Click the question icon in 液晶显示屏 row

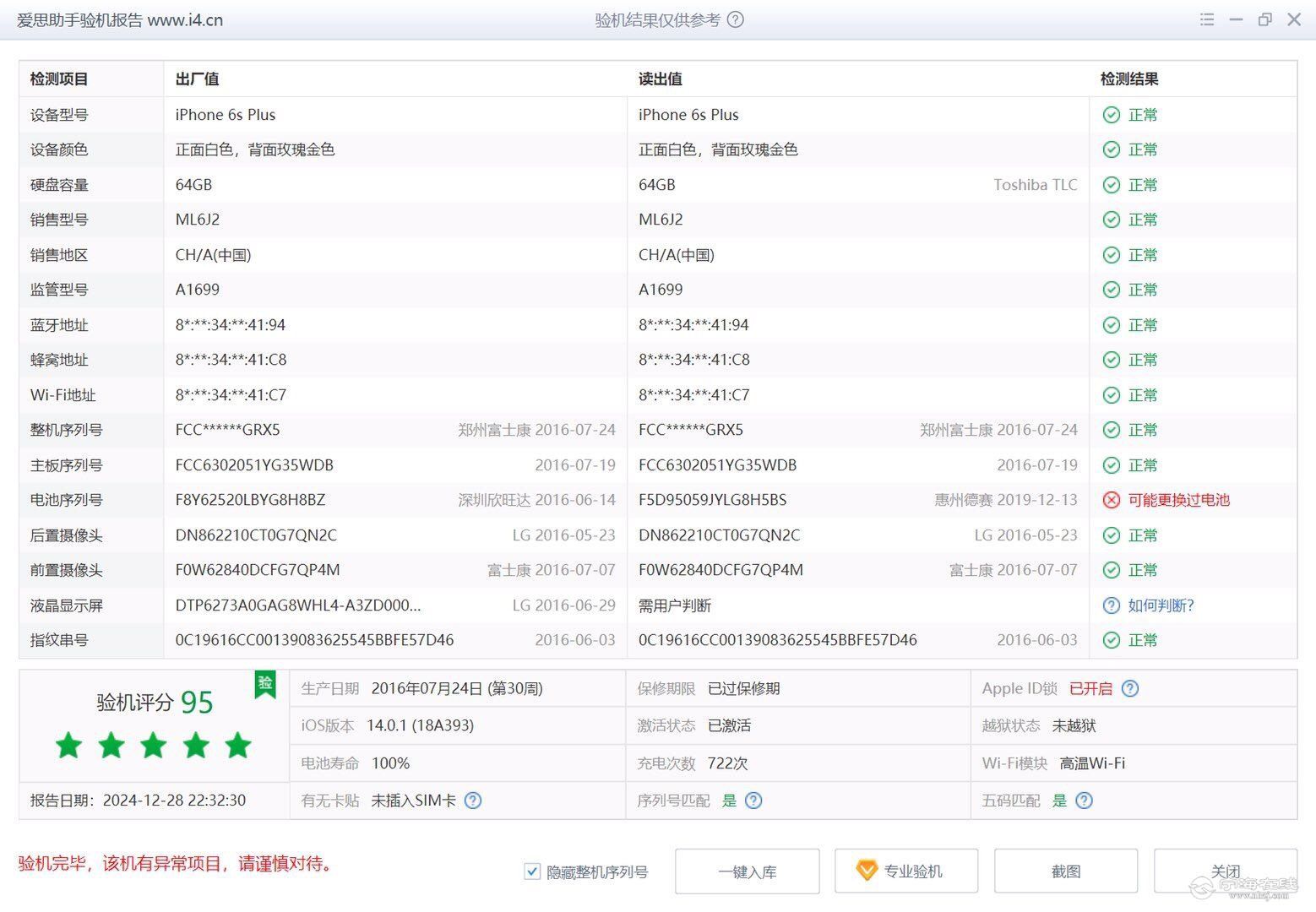tap(1112, 605)
